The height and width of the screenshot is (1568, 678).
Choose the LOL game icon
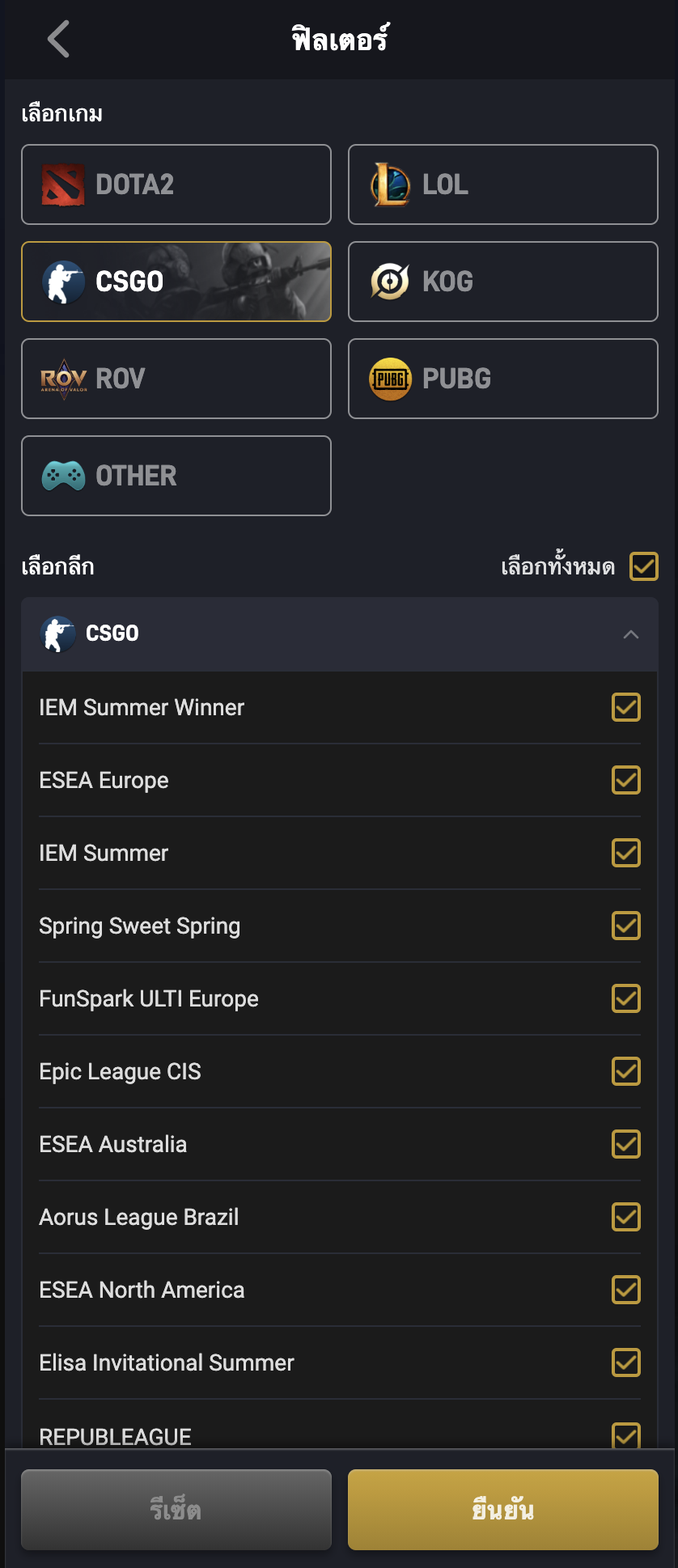click(390, 184)
